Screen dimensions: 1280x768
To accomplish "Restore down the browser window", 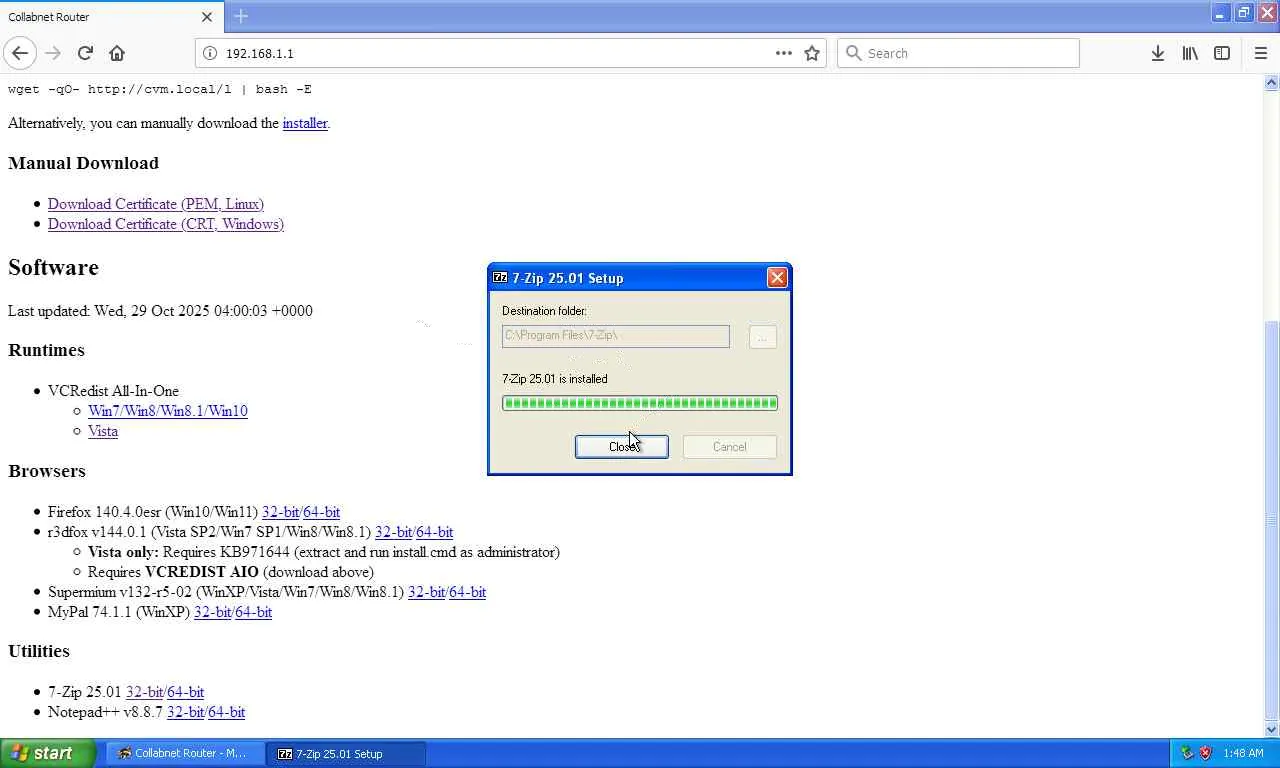I will [x=1243, y=13].
